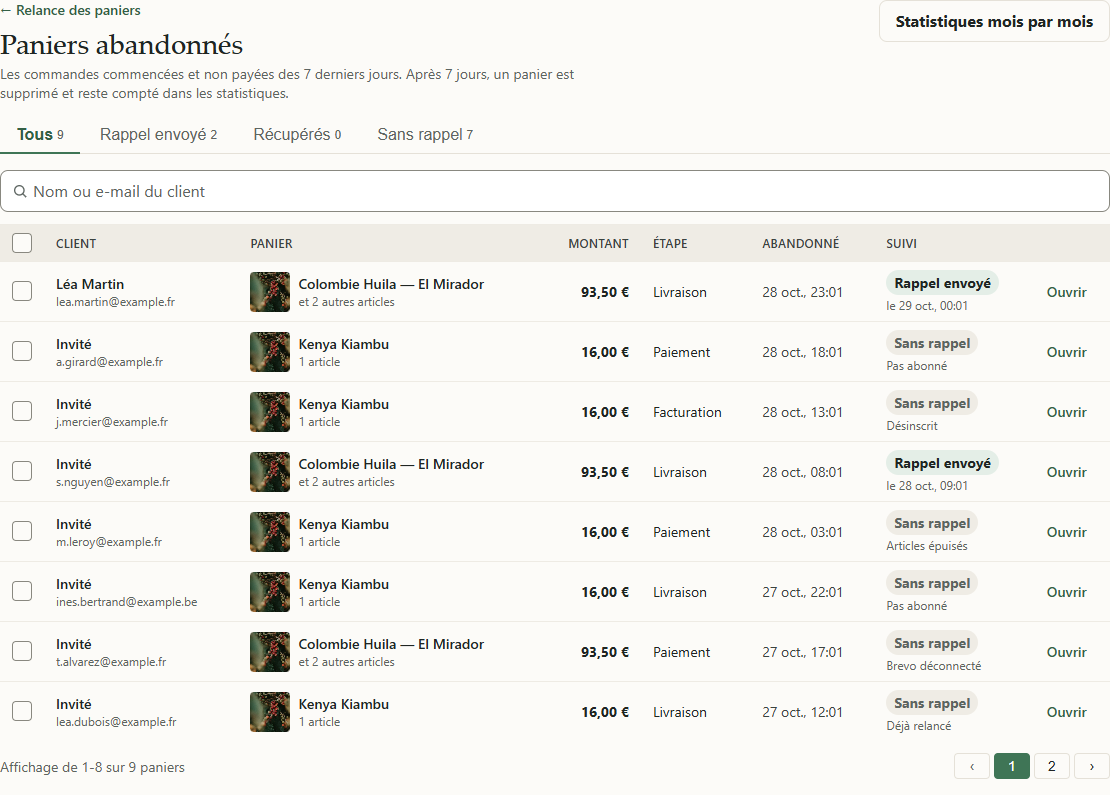The width and height of the screenshot is (1110, 795).
Task: Click Ouvrir in the m.leroy@example.fr row
Action: pyautogui.click(x=1066, y=532)
